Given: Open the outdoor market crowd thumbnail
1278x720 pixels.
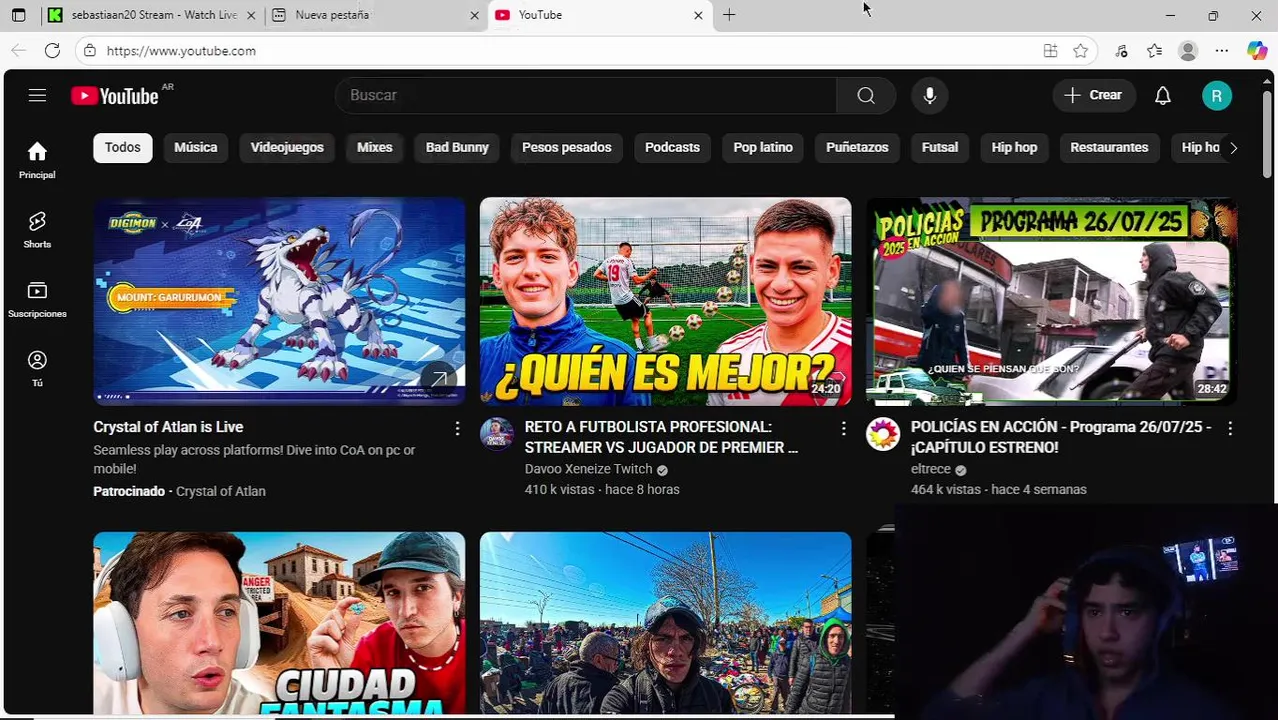Looking at the screenshot, I should (x=665, y=623).
